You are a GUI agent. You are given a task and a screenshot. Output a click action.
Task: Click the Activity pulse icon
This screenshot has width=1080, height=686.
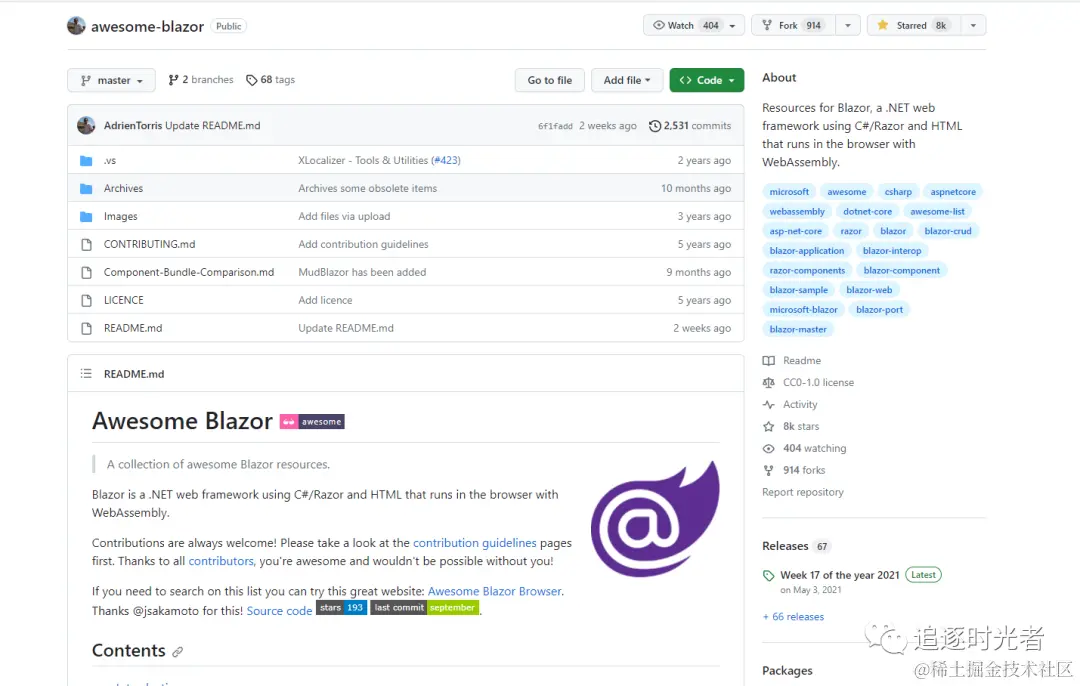click(x=769, y=404)
